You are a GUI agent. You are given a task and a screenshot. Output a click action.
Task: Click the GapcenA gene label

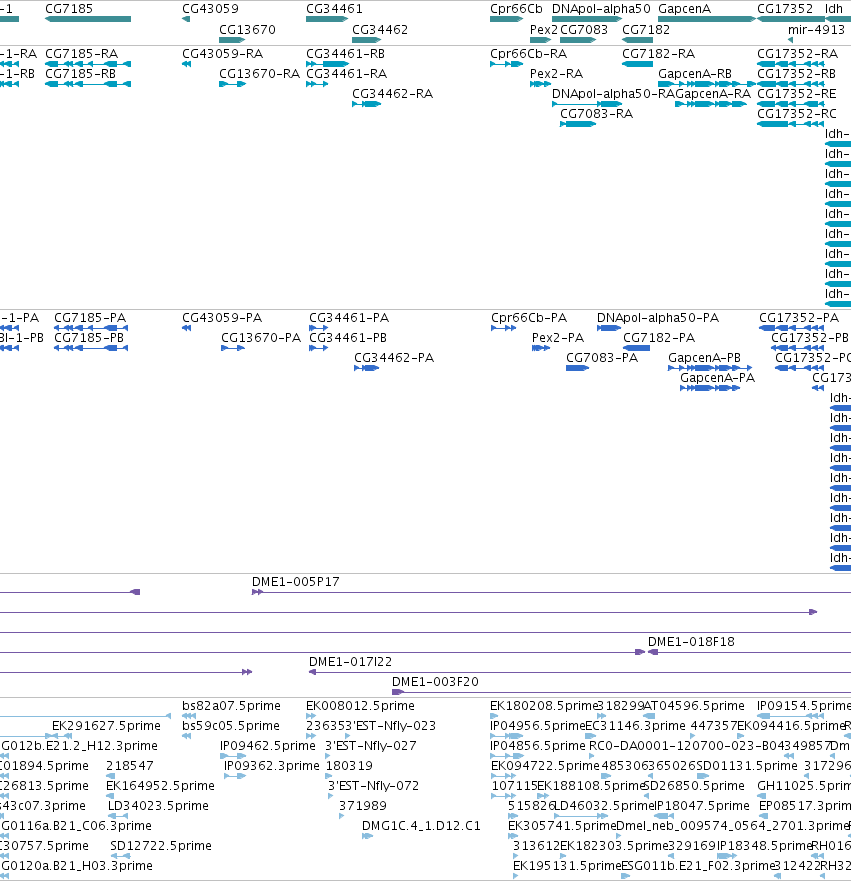(684, 9)
